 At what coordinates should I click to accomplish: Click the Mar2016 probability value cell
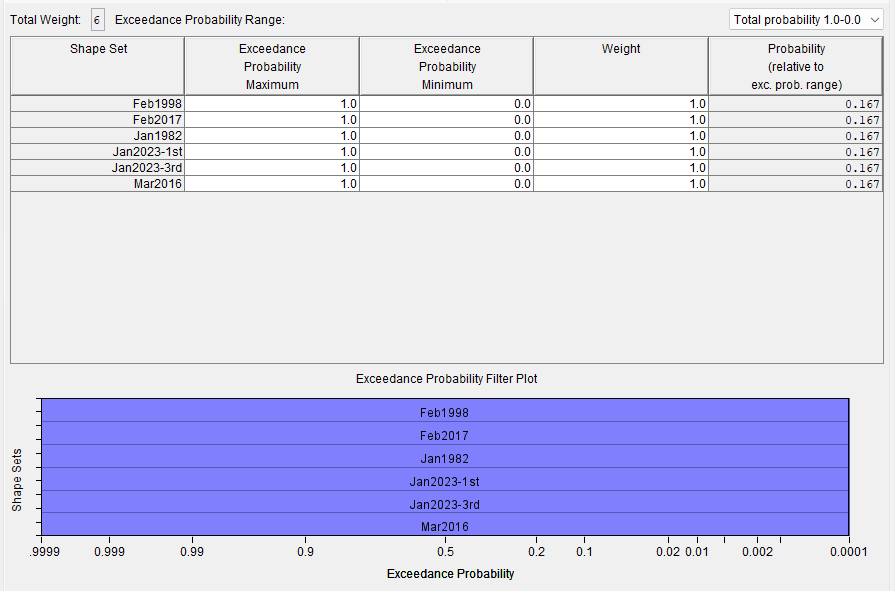(796, 184)
